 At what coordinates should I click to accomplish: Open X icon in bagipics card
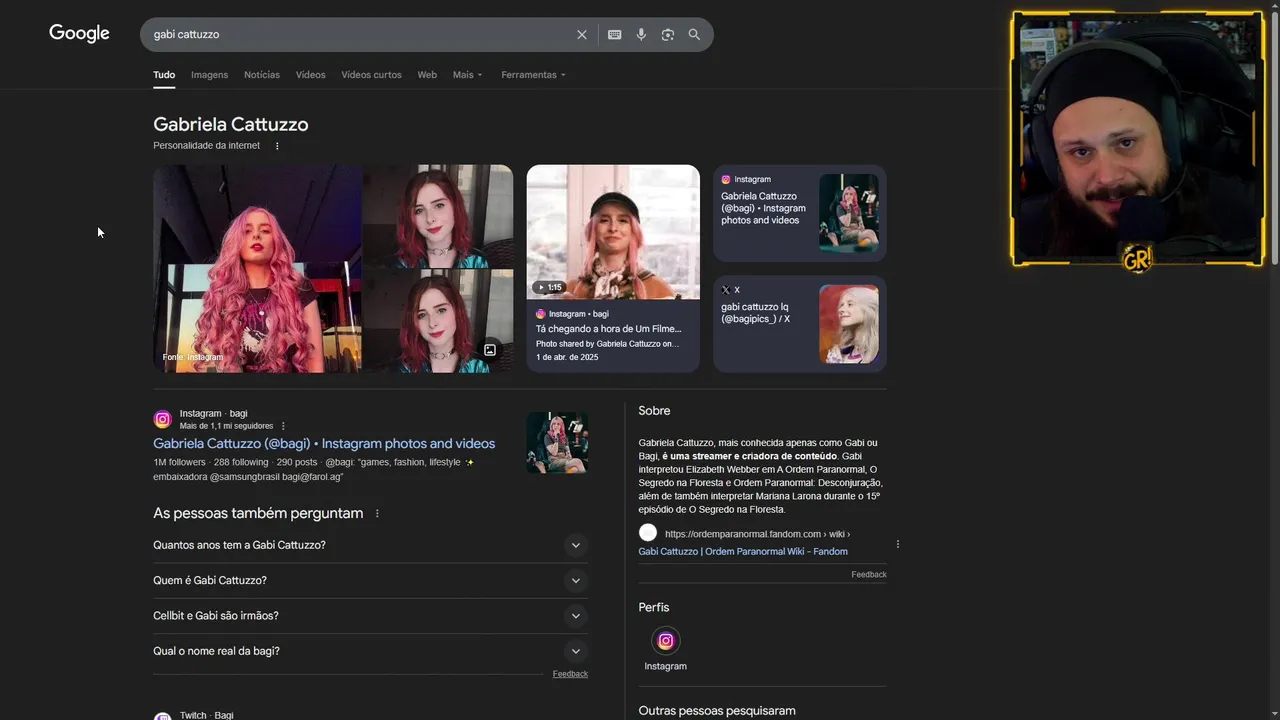tap(726, 290)
